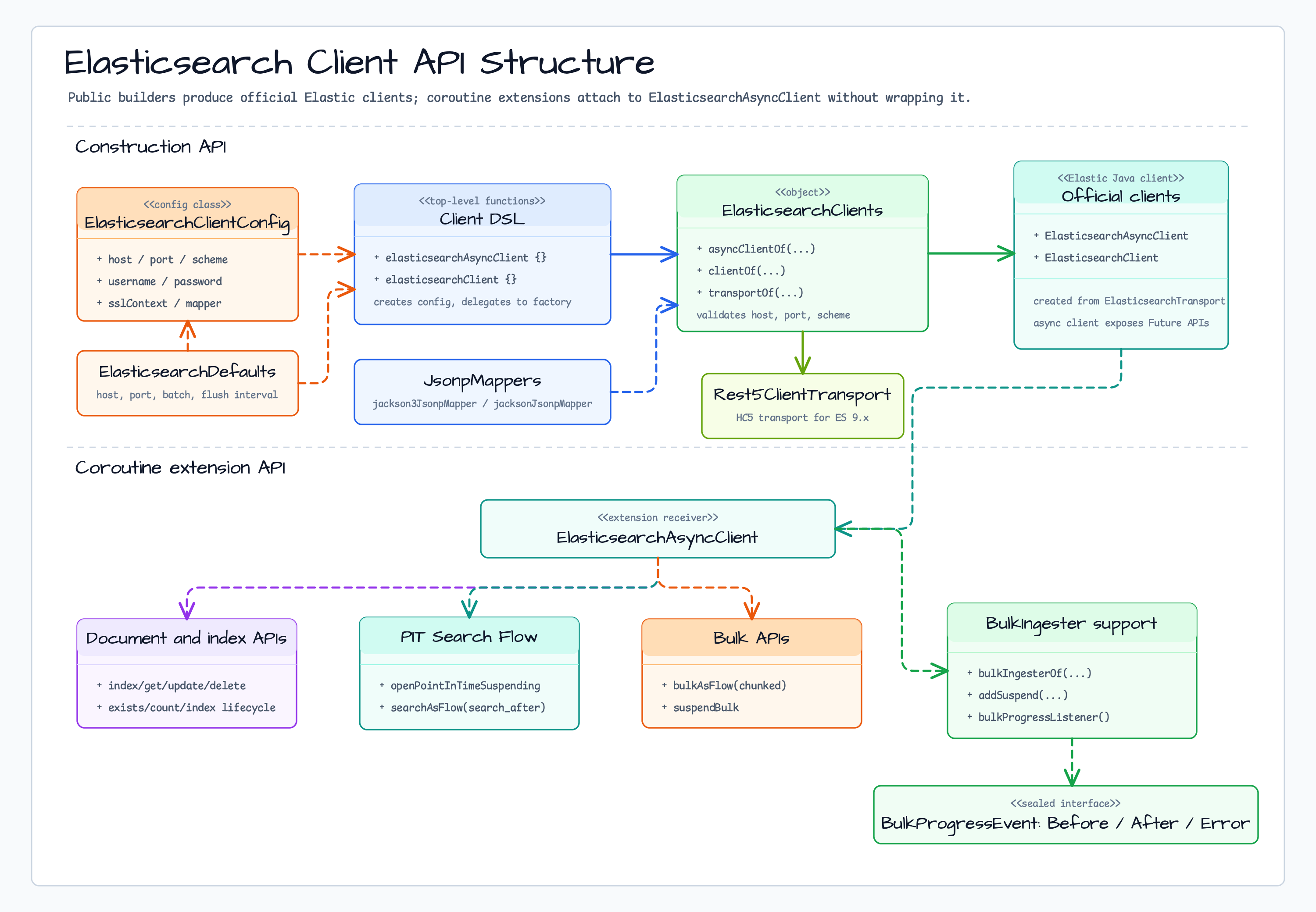Click the 'bulkProgressListener()' method
Viewport: 1316px width, 912px height.
(x=1038, y=717)
